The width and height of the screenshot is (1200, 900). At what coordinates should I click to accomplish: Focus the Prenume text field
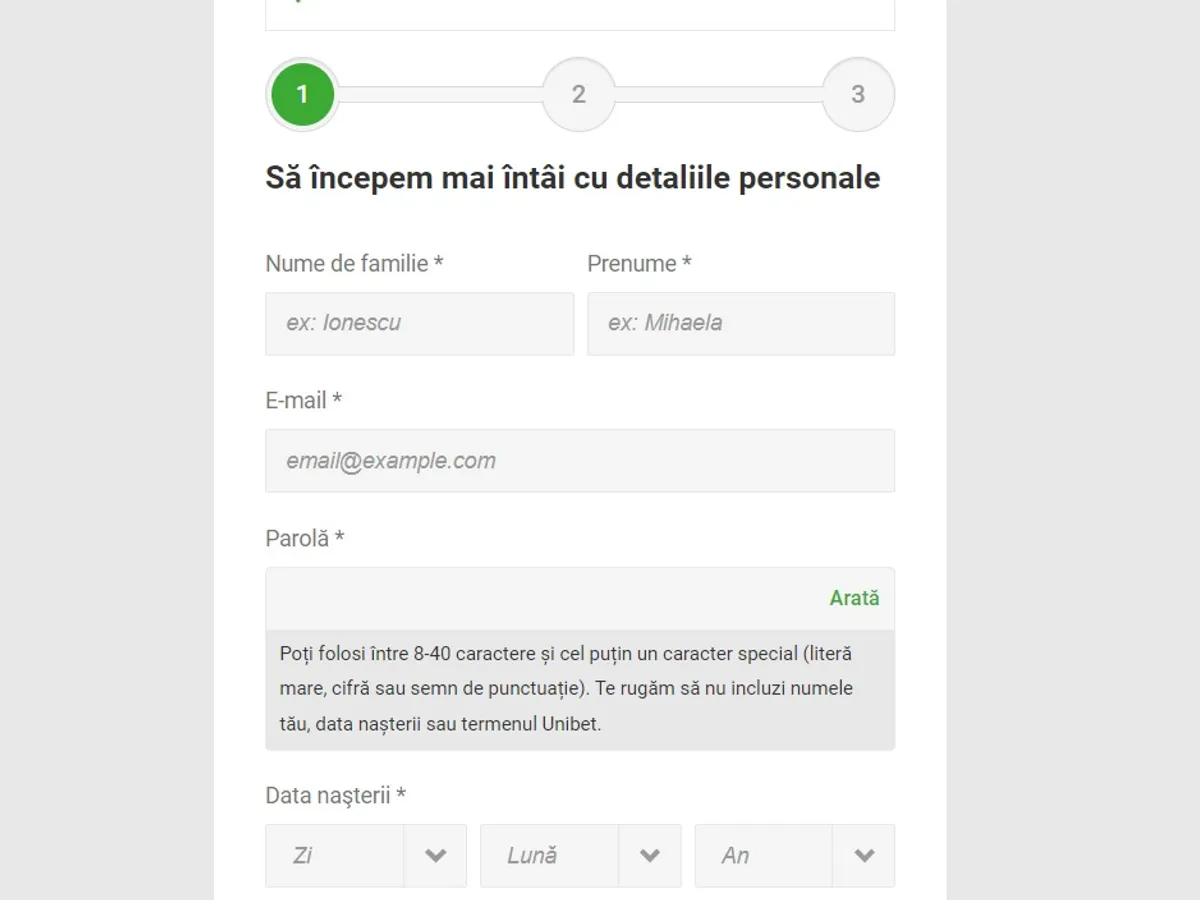pyautogui.click(x=740, y=323)
